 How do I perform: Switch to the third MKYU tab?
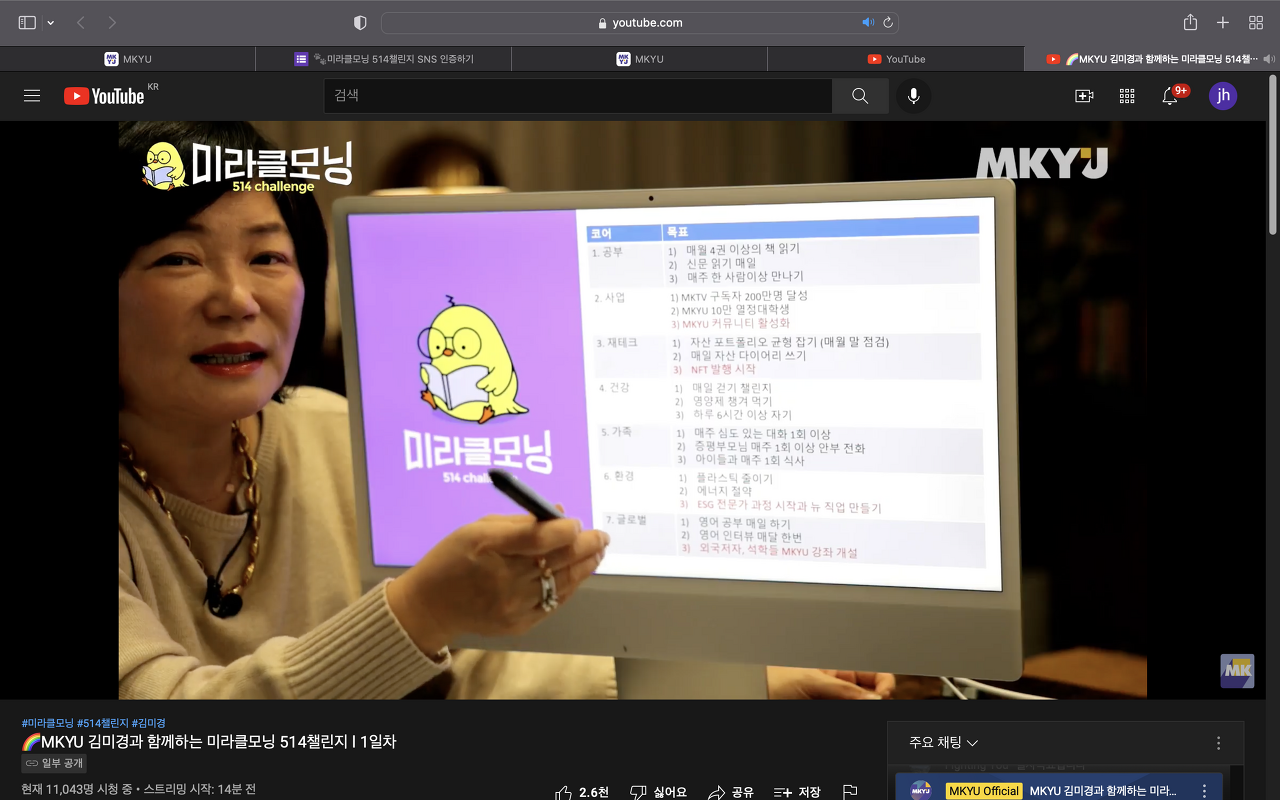(x=640, y=59)
